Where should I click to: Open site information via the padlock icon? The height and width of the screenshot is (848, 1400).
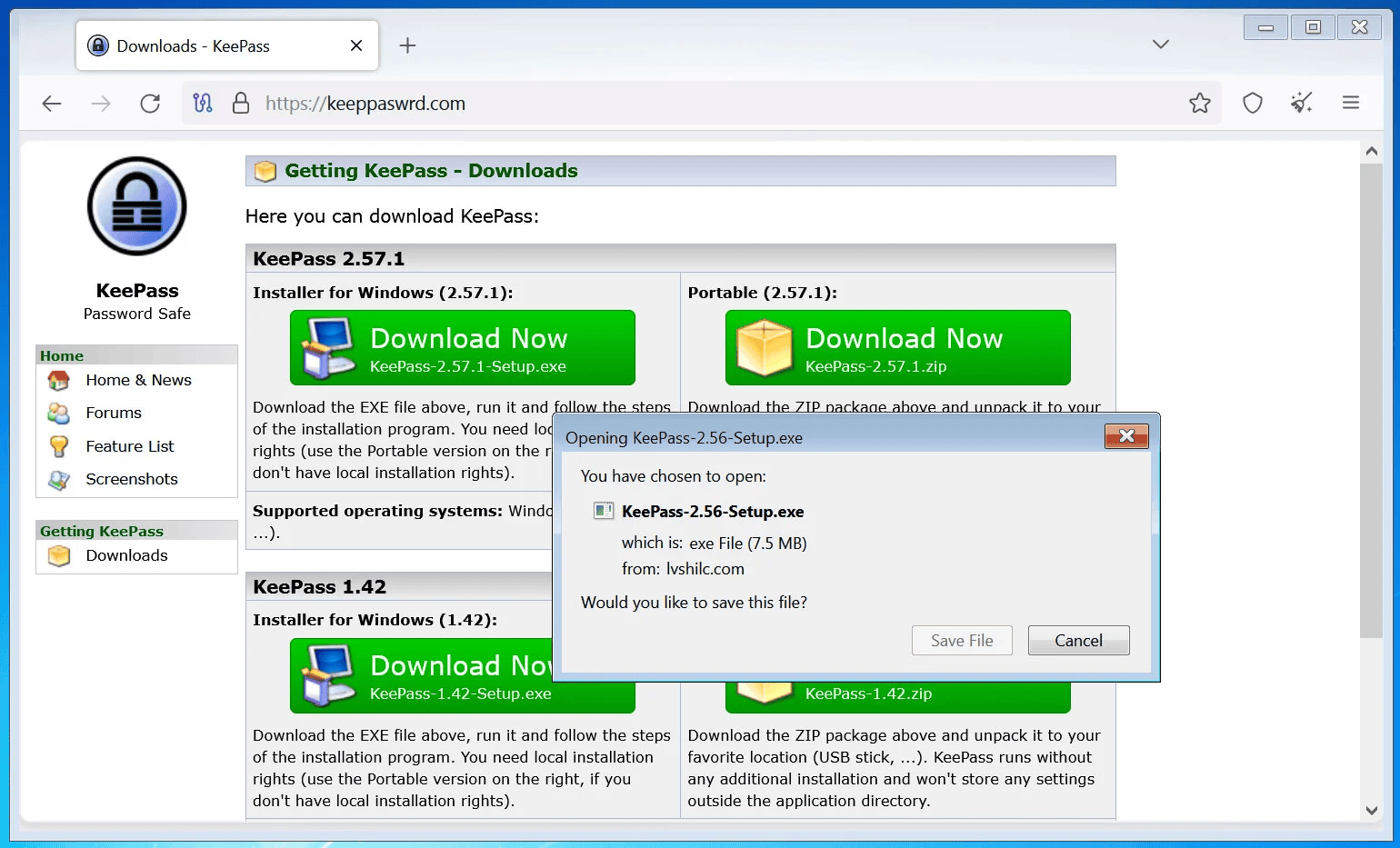click(241, 103)
